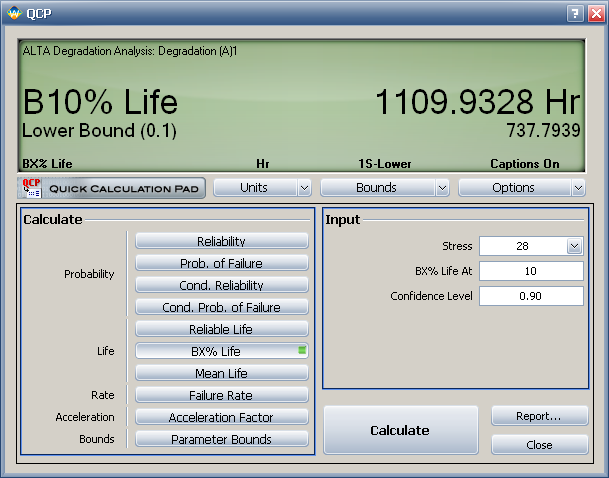
Task: Click the QCP title bar app icon
Action: [12, 12]
